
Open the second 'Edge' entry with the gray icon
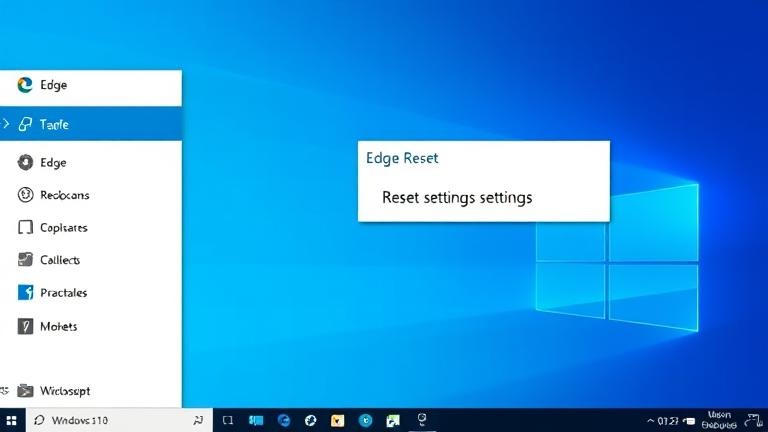[91, 163]
